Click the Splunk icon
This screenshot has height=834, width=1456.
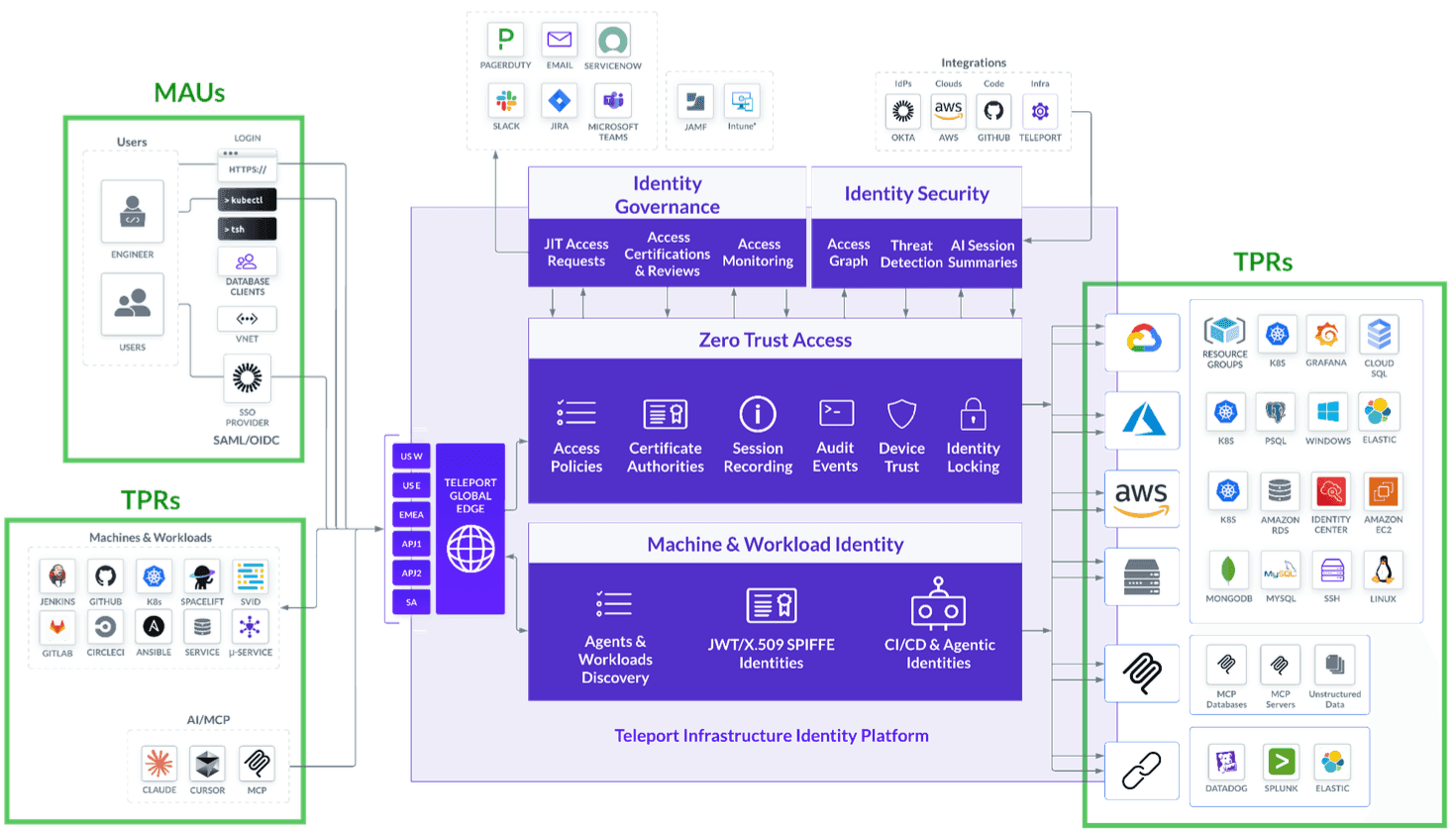pyautogui.click(x=1281, y=763)
